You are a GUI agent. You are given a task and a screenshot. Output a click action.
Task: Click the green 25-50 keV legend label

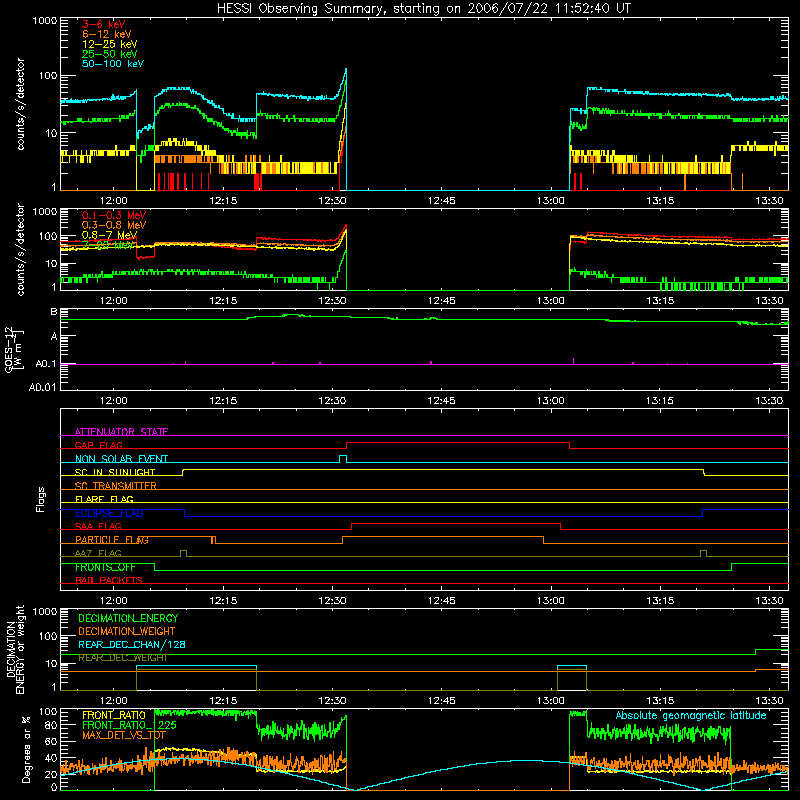pyautogui.click(x=109, y=54)
